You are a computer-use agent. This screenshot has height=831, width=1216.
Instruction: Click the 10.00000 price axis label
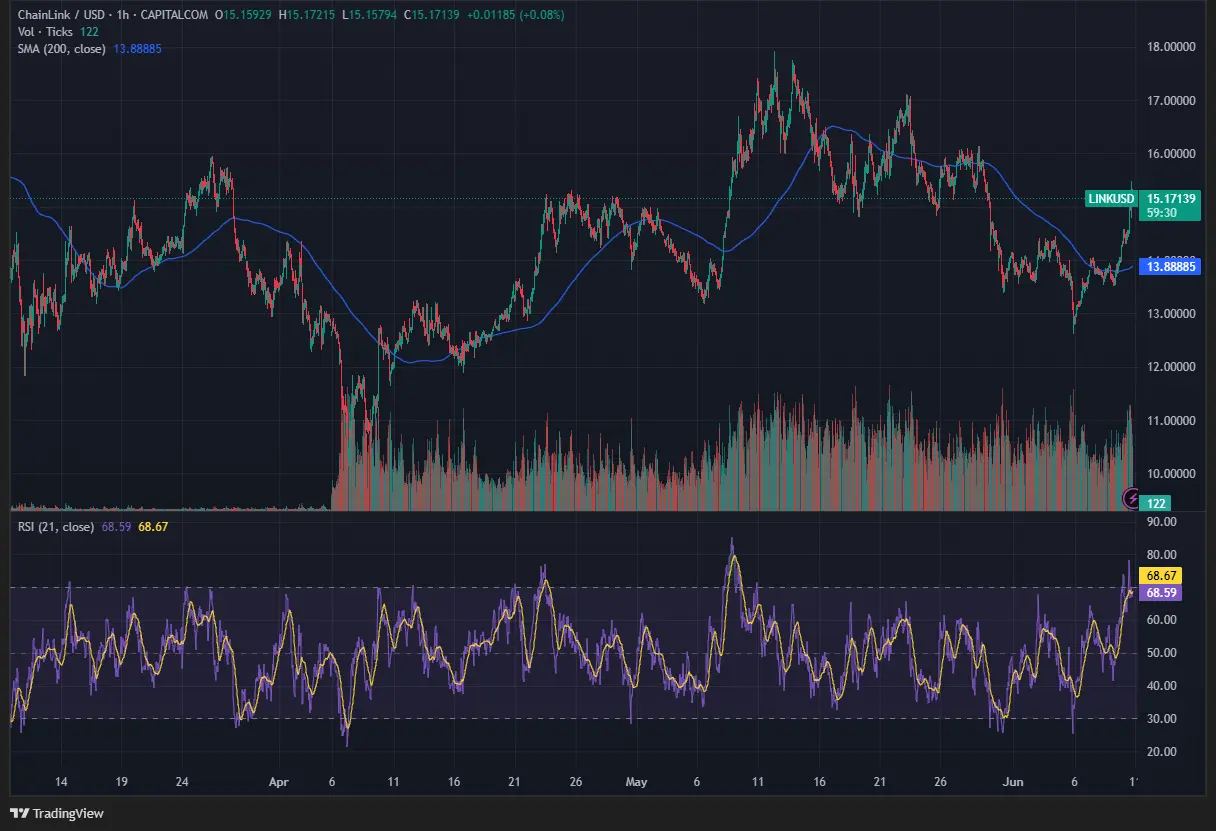pyautogui.click(x=1173, y=473)
